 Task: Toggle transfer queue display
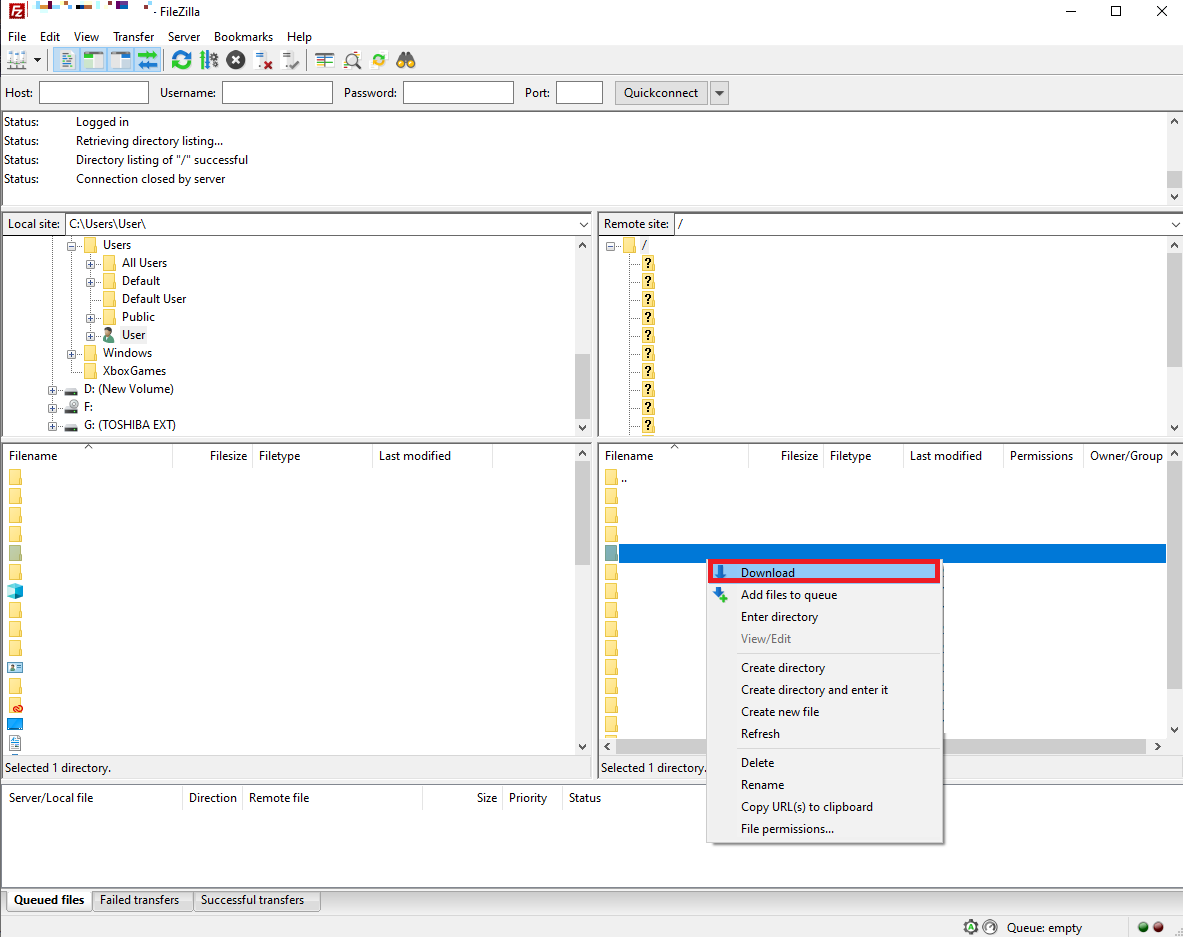click(148, 60)
